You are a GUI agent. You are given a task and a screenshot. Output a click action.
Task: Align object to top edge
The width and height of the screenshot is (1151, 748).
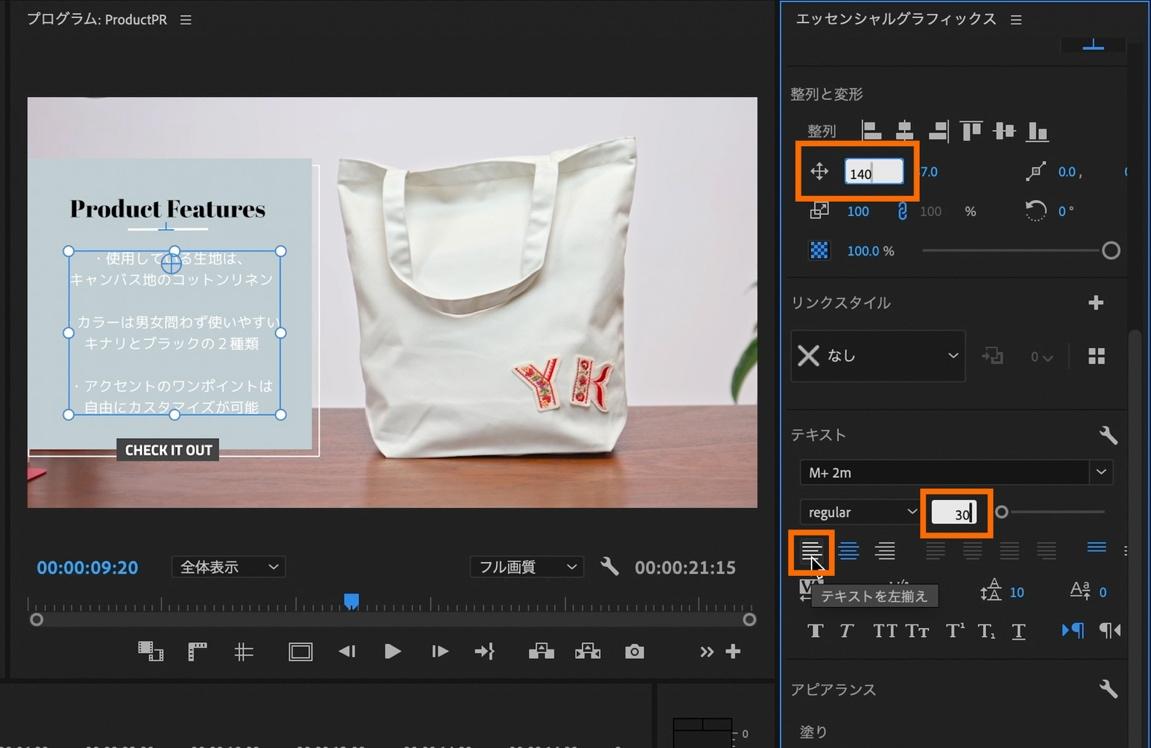pyautogui.click(x=971, y=131)
